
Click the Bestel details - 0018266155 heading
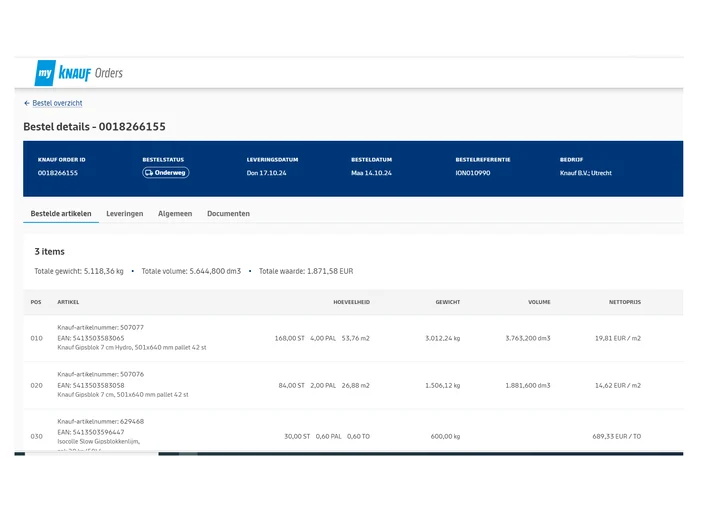click(x=94, y=127)
